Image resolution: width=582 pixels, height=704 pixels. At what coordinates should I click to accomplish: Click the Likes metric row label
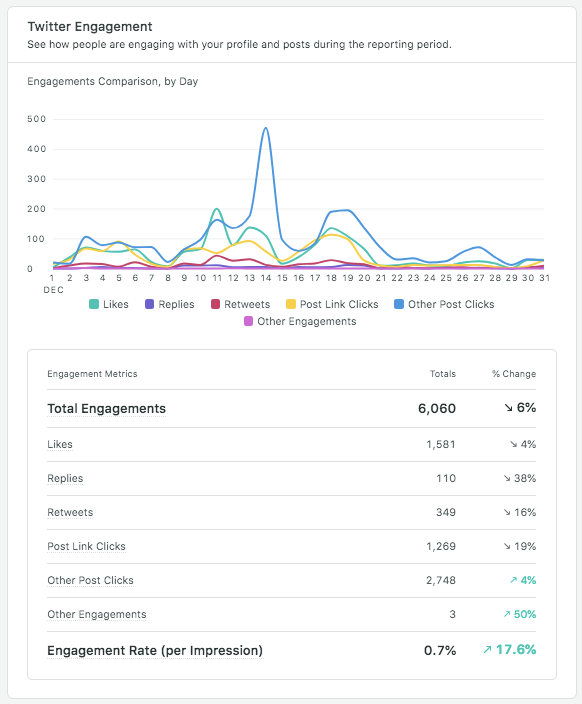(60, 444)
